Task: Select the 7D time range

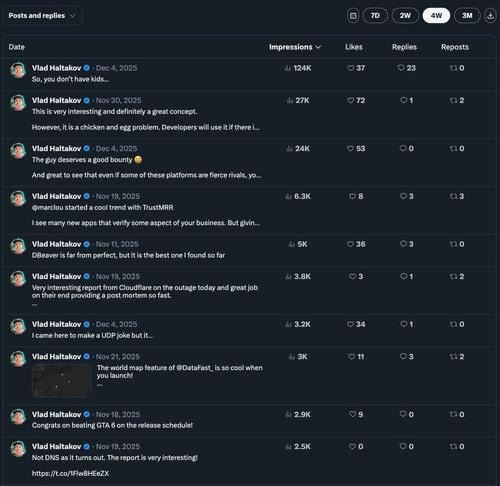Action: [375, 16]
